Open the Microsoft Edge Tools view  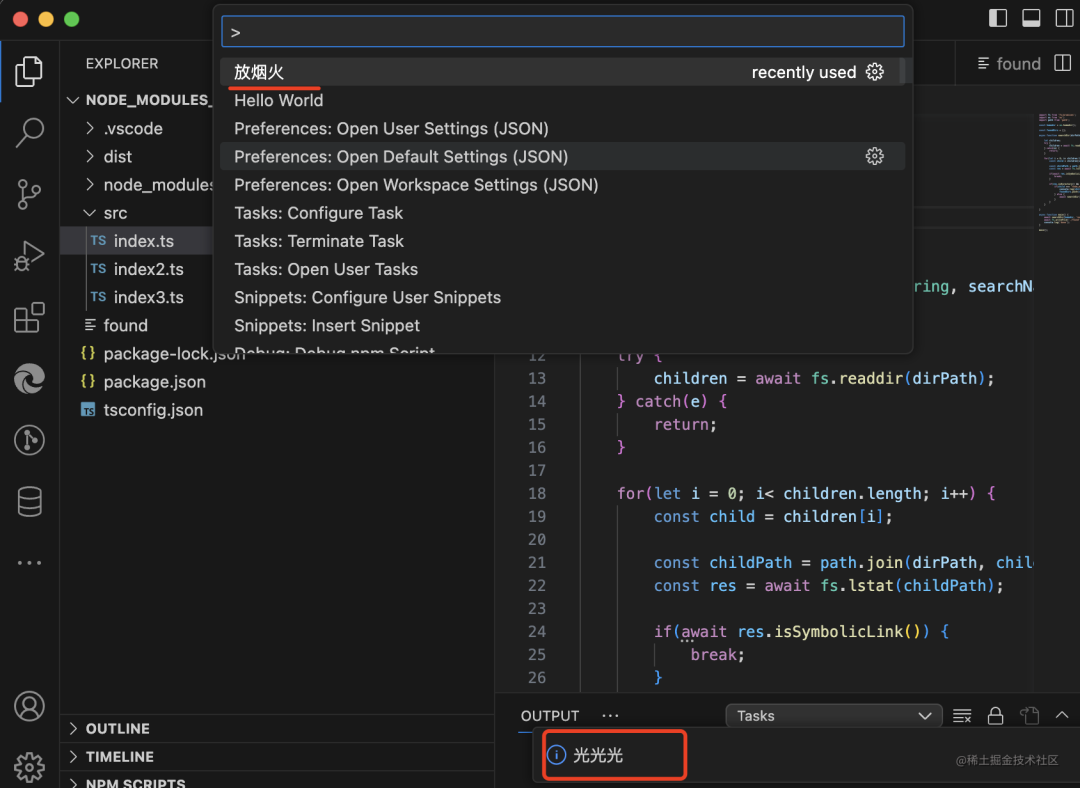point(29,379)
